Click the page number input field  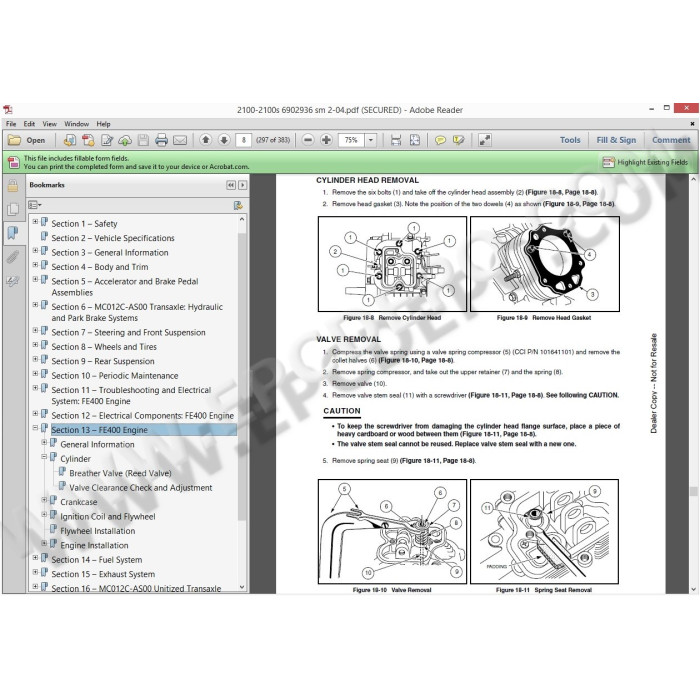pos(243,140)
